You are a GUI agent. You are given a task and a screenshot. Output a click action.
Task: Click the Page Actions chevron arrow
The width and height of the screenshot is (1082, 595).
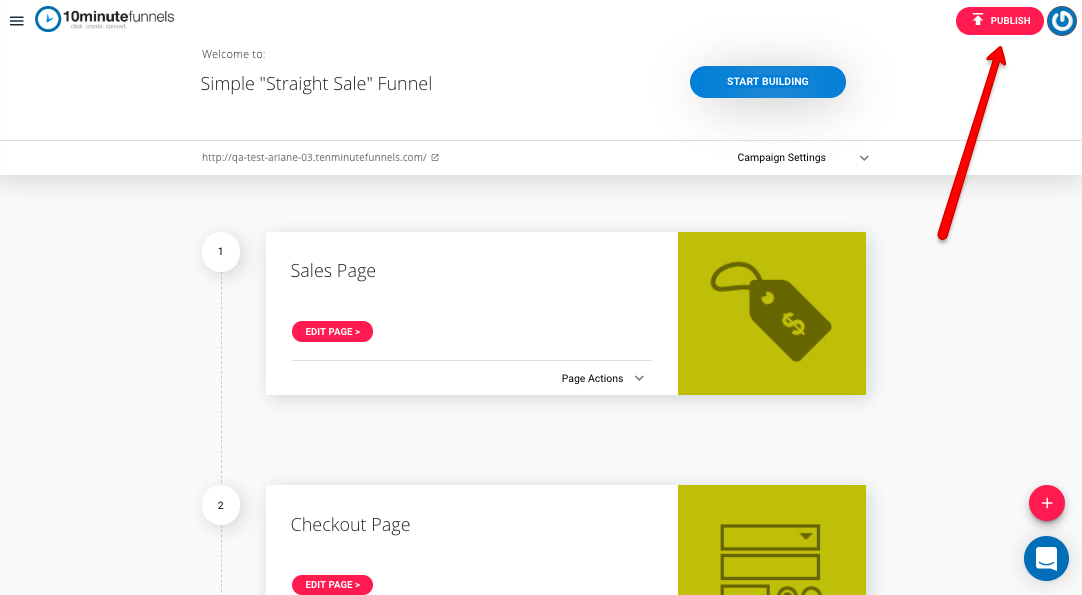639,378
